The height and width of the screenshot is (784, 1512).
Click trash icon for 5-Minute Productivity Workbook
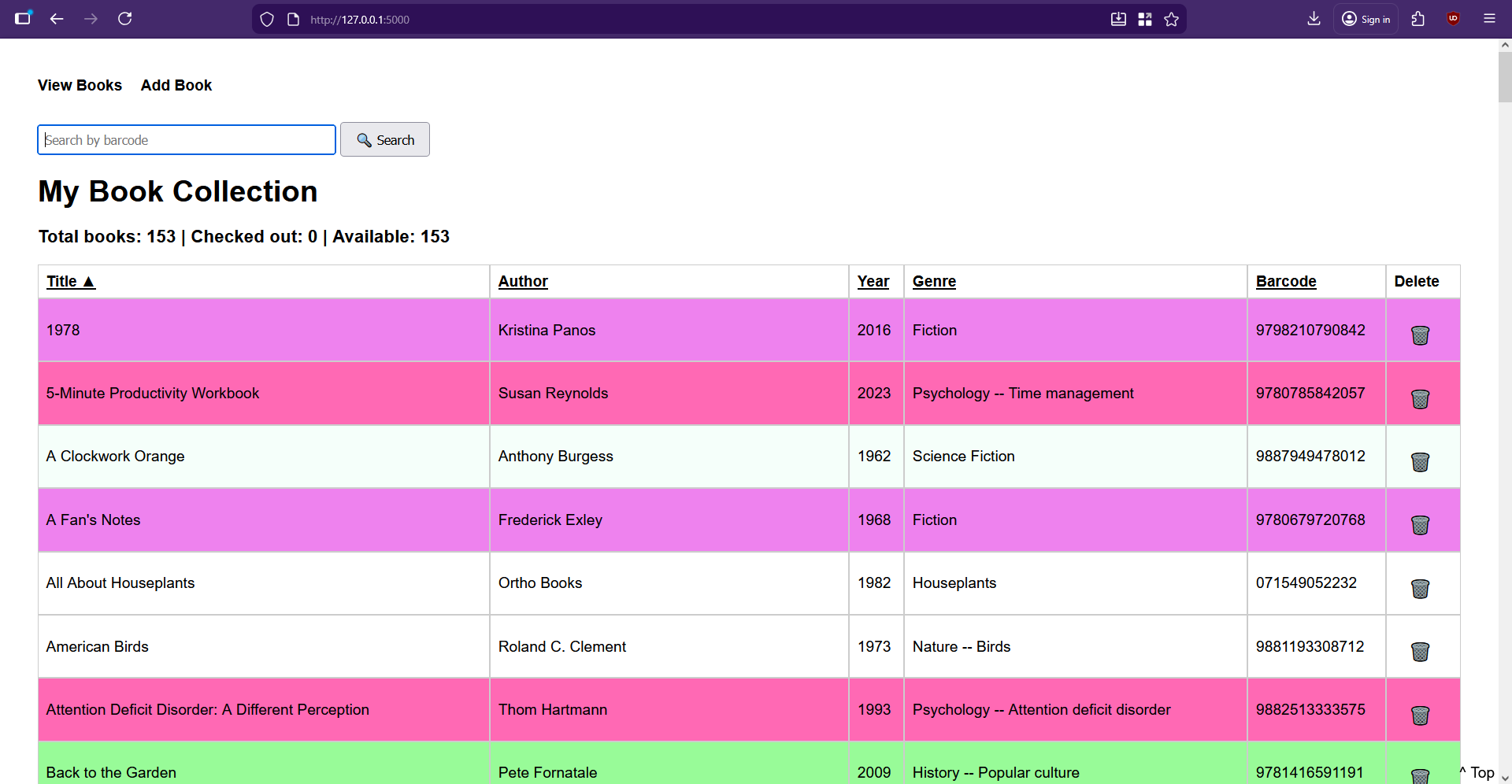(x=1420, y=399)
